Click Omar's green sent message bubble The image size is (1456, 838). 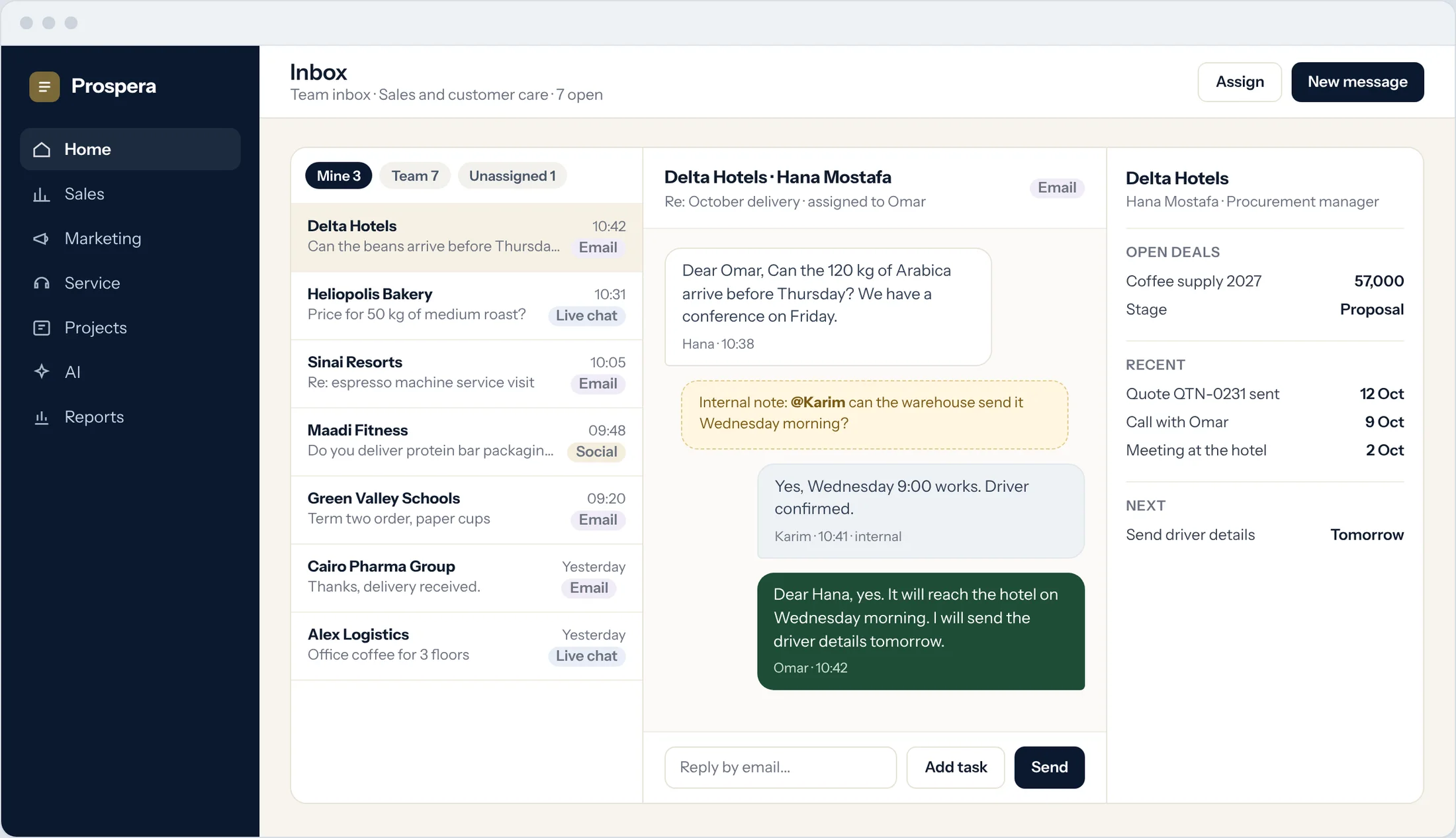click(x=921, y=631)
